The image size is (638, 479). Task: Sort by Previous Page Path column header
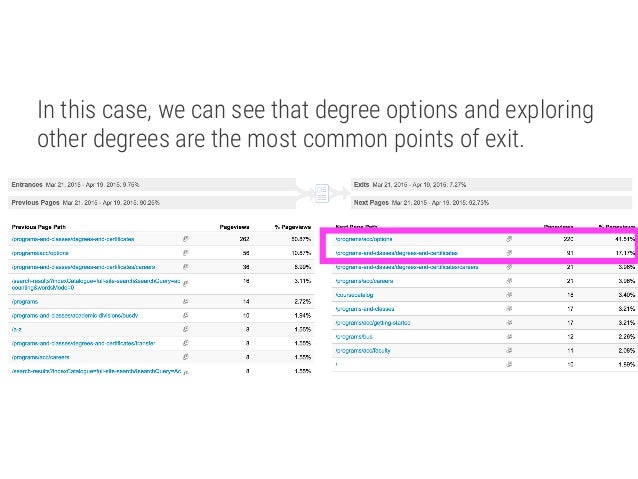[39, 227]
